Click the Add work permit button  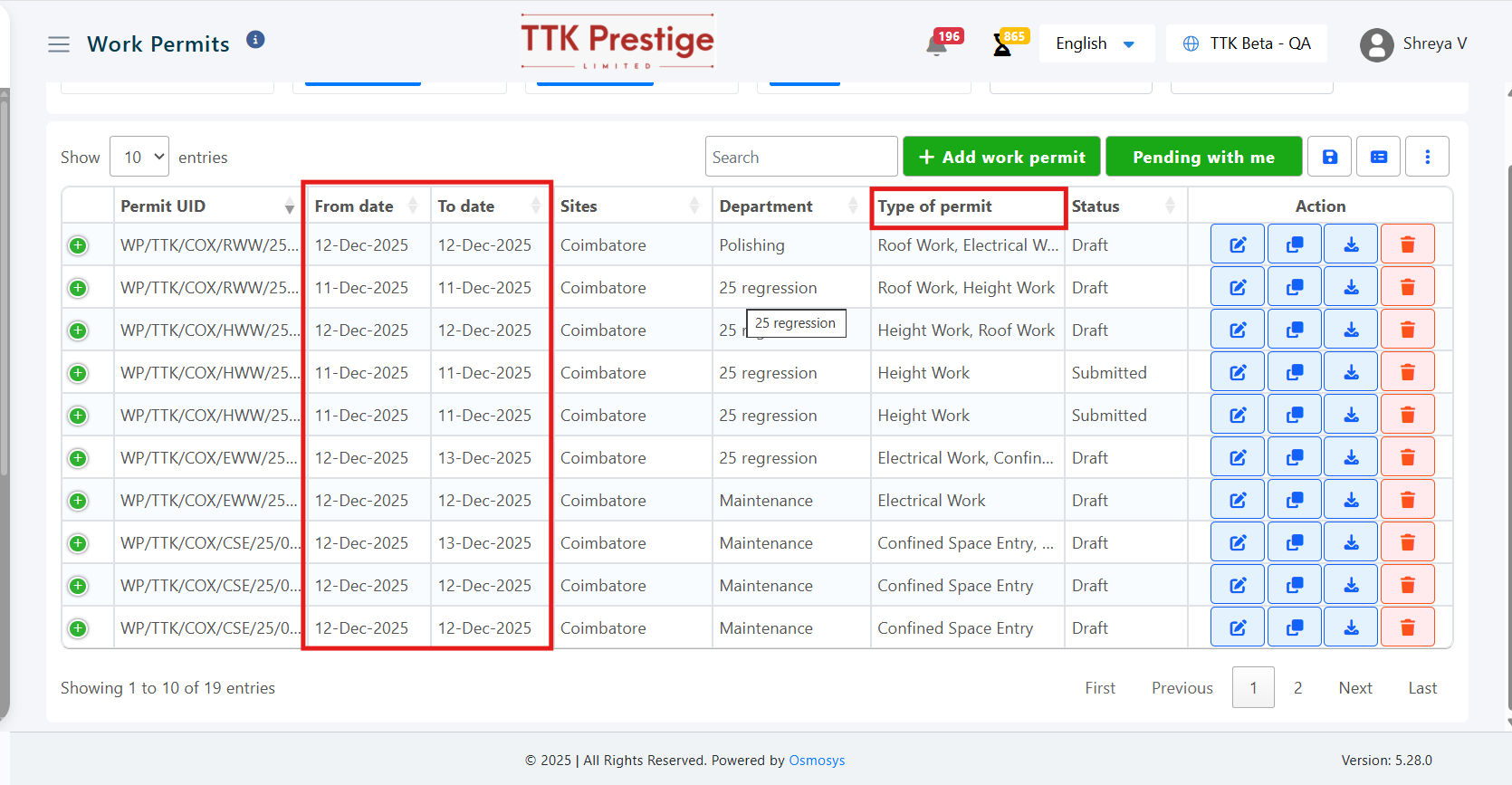[1001, 157]
